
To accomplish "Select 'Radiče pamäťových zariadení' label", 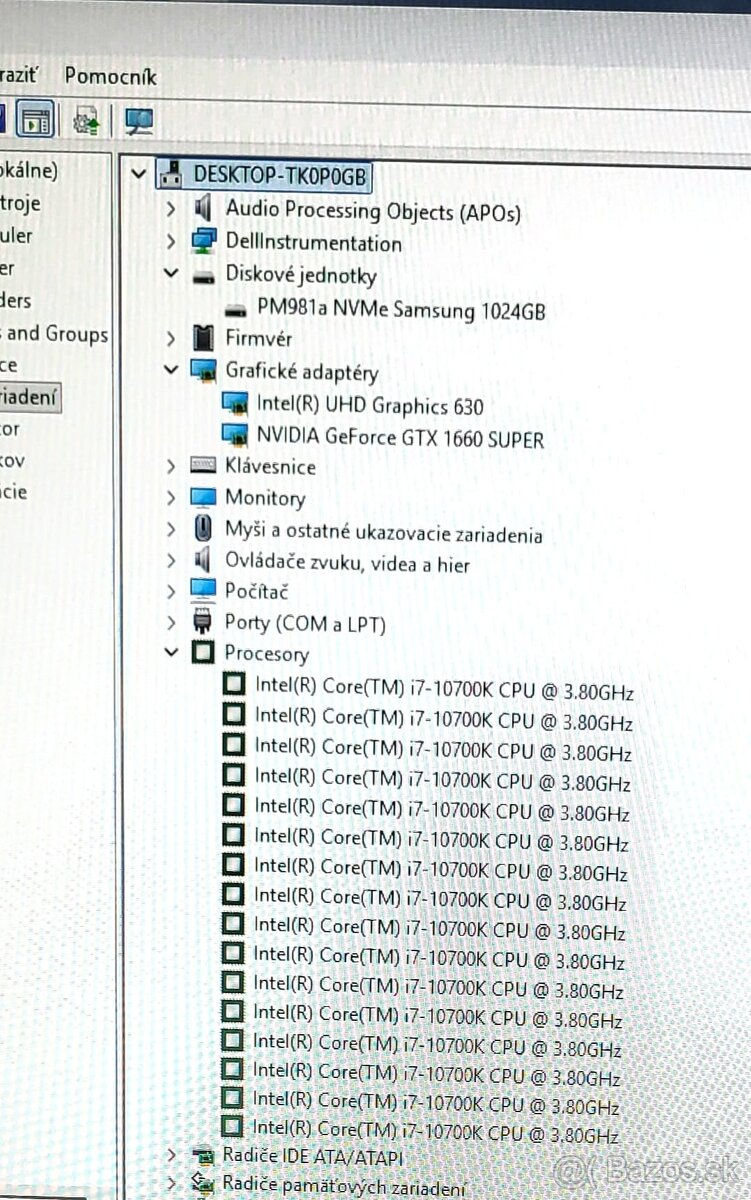I will (x=344, y=1187).
